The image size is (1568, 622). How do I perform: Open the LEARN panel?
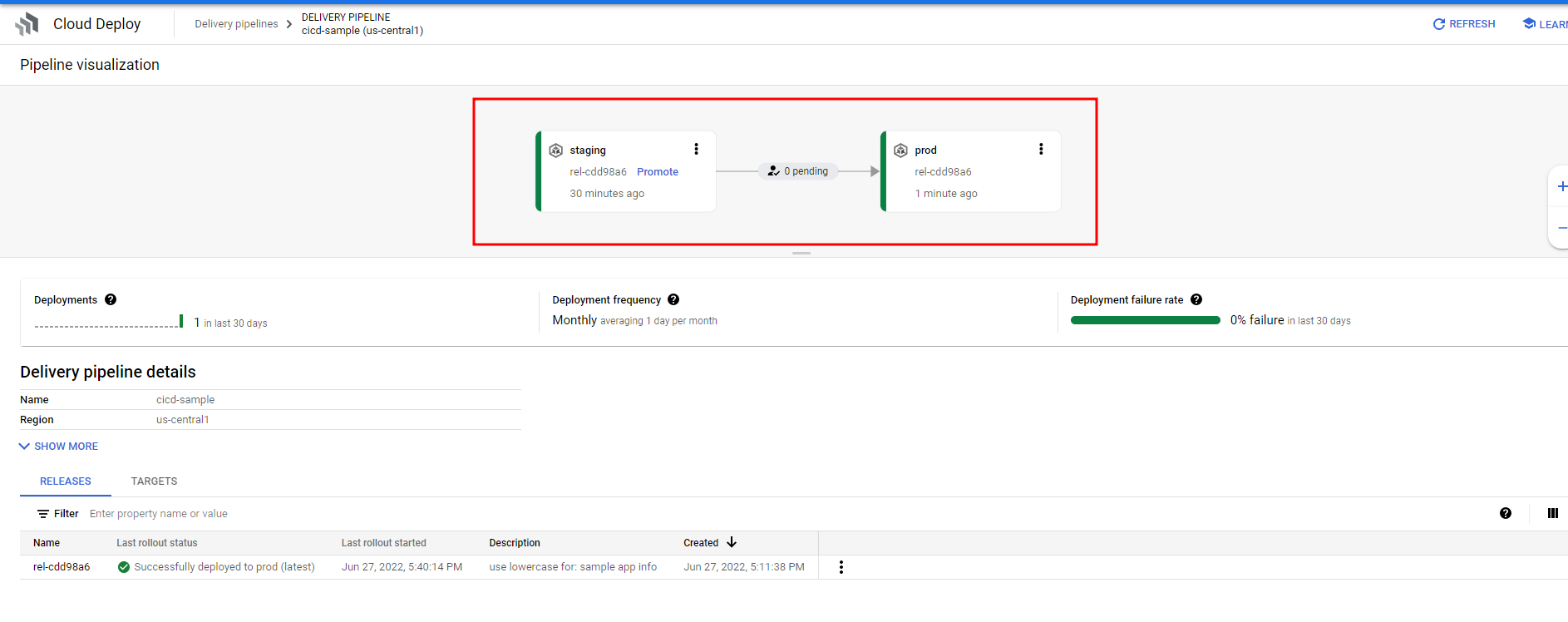coord(1546,24)
